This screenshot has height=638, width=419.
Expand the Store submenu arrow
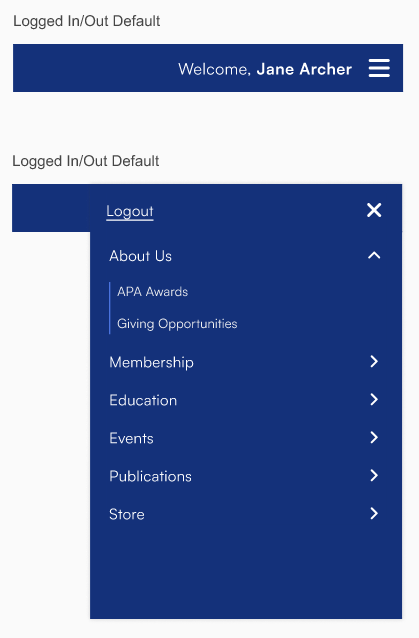pyautogui.click(x=374, y=513)
